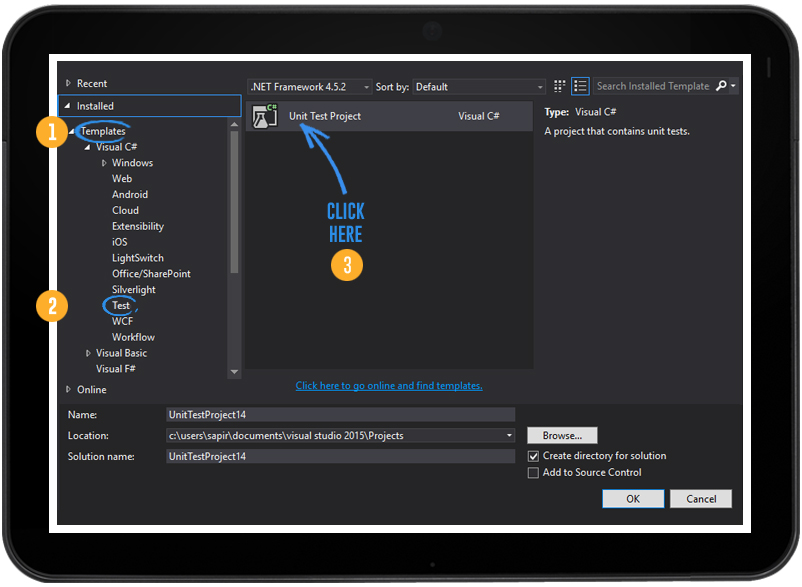Select the Unit Test Project flask icon

[264, 116]
